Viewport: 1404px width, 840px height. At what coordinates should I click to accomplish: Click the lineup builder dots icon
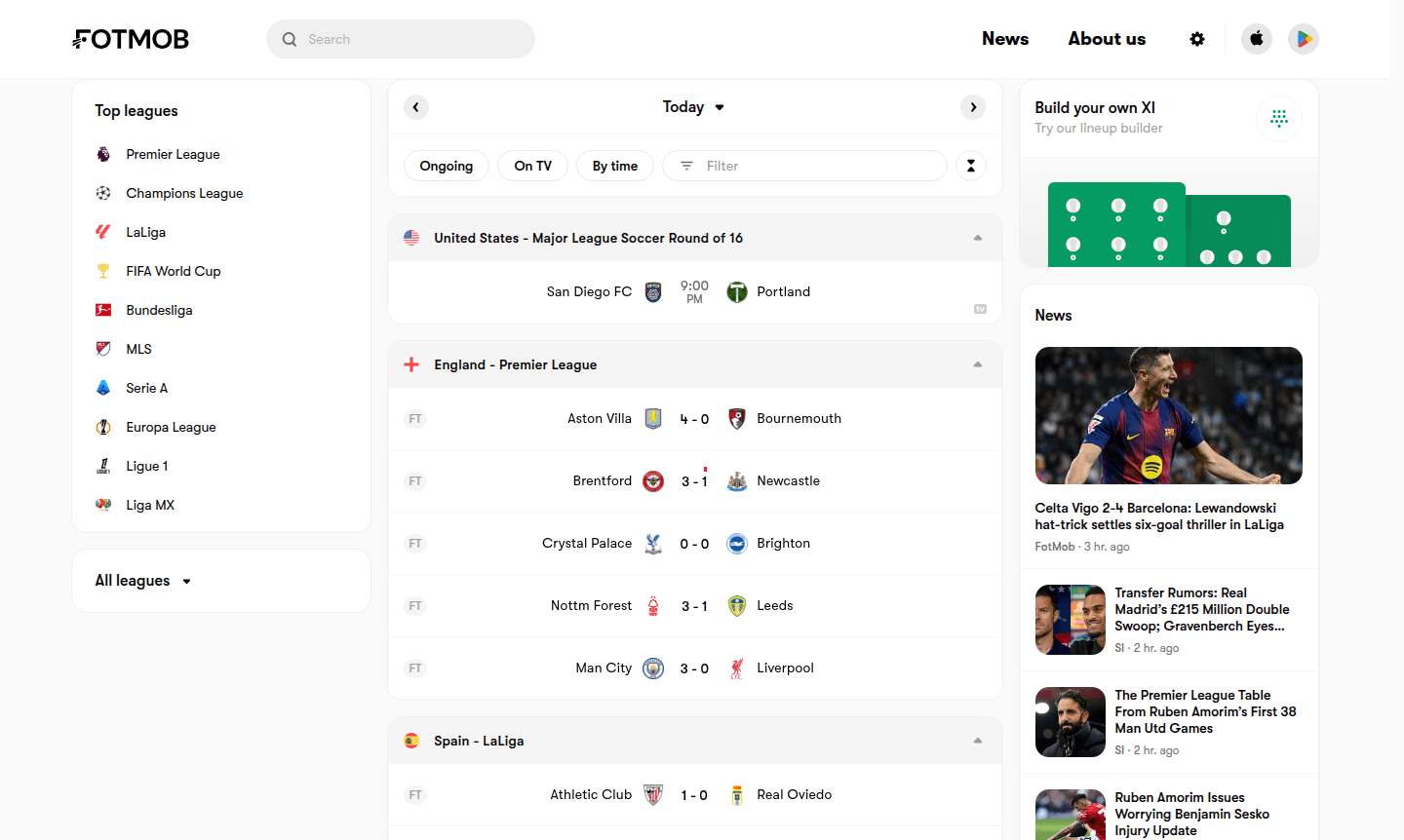(x=1279, y=119)
